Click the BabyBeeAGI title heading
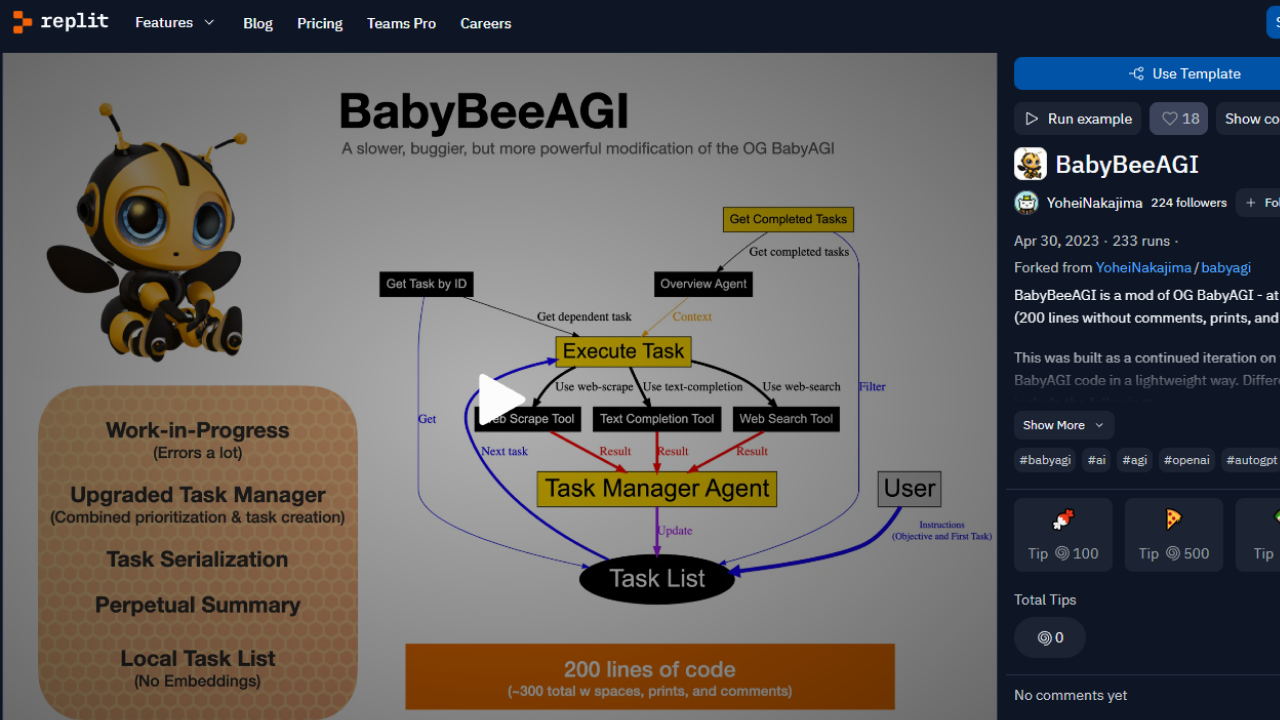Screen dimensions: 1280x720 tap(1127, 164)
